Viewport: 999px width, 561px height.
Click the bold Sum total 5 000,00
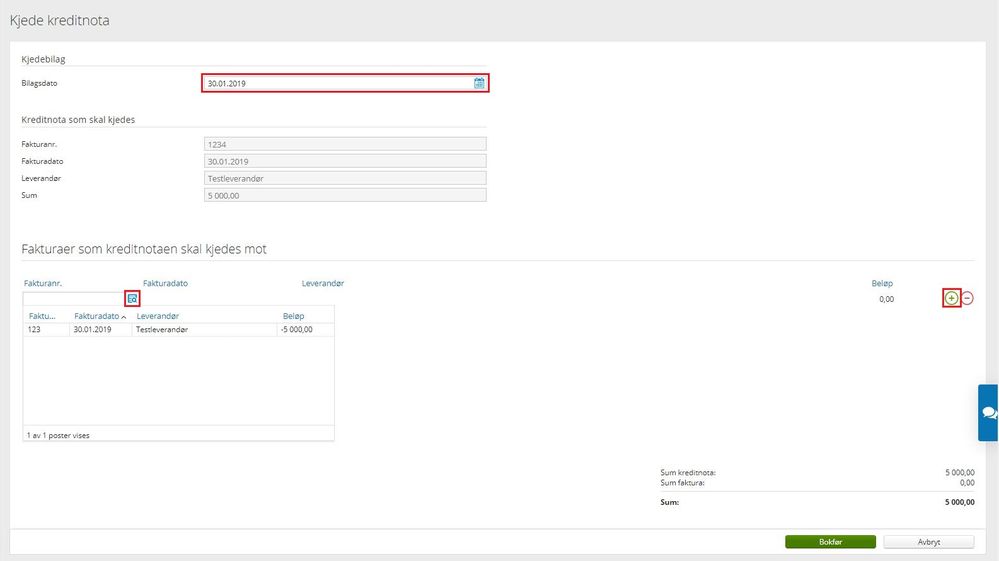coord(959,502)
